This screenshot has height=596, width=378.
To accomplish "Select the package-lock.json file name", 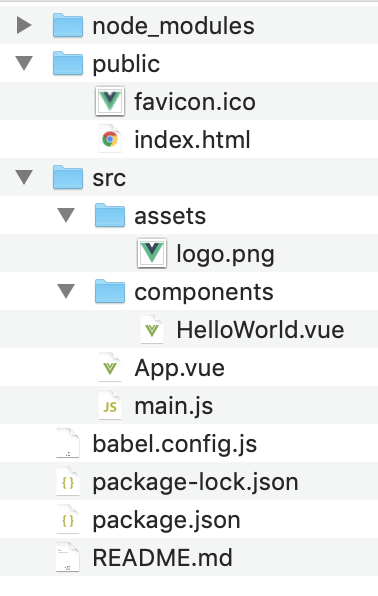I will pyautogui.click(x=195, y=482).
